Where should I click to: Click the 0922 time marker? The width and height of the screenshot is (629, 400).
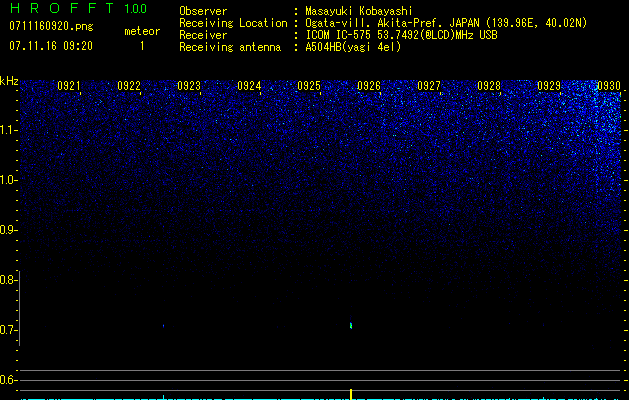point(129,86)
